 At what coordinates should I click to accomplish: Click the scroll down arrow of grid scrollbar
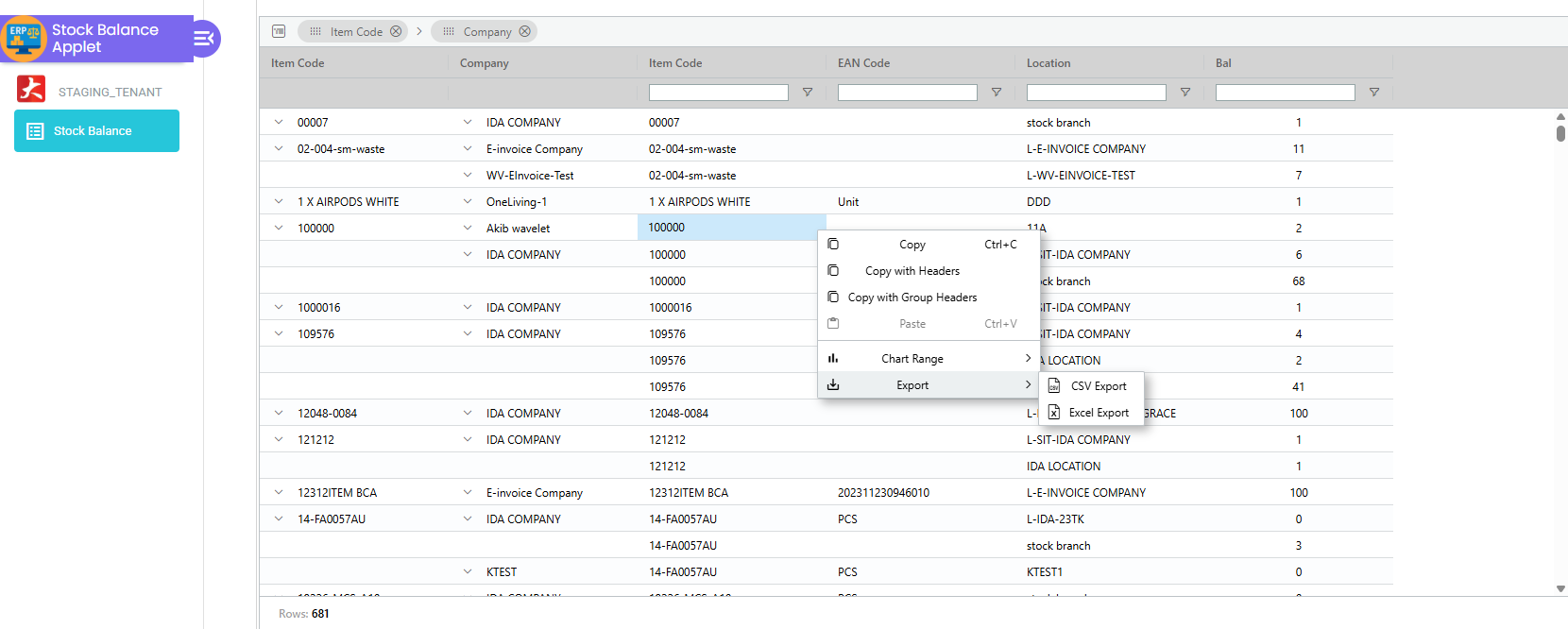[1560, 588]
